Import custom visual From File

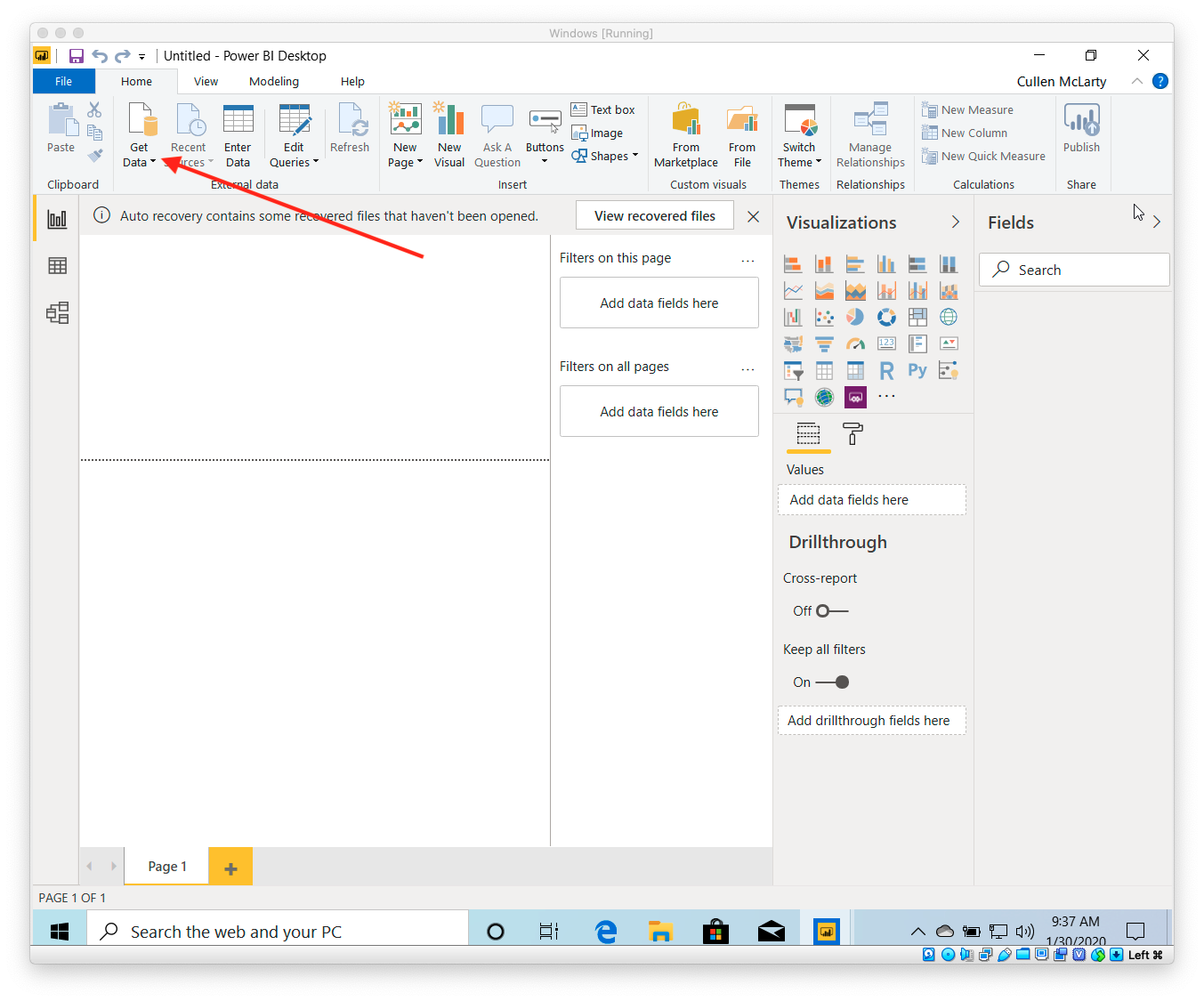pos(741,135)
